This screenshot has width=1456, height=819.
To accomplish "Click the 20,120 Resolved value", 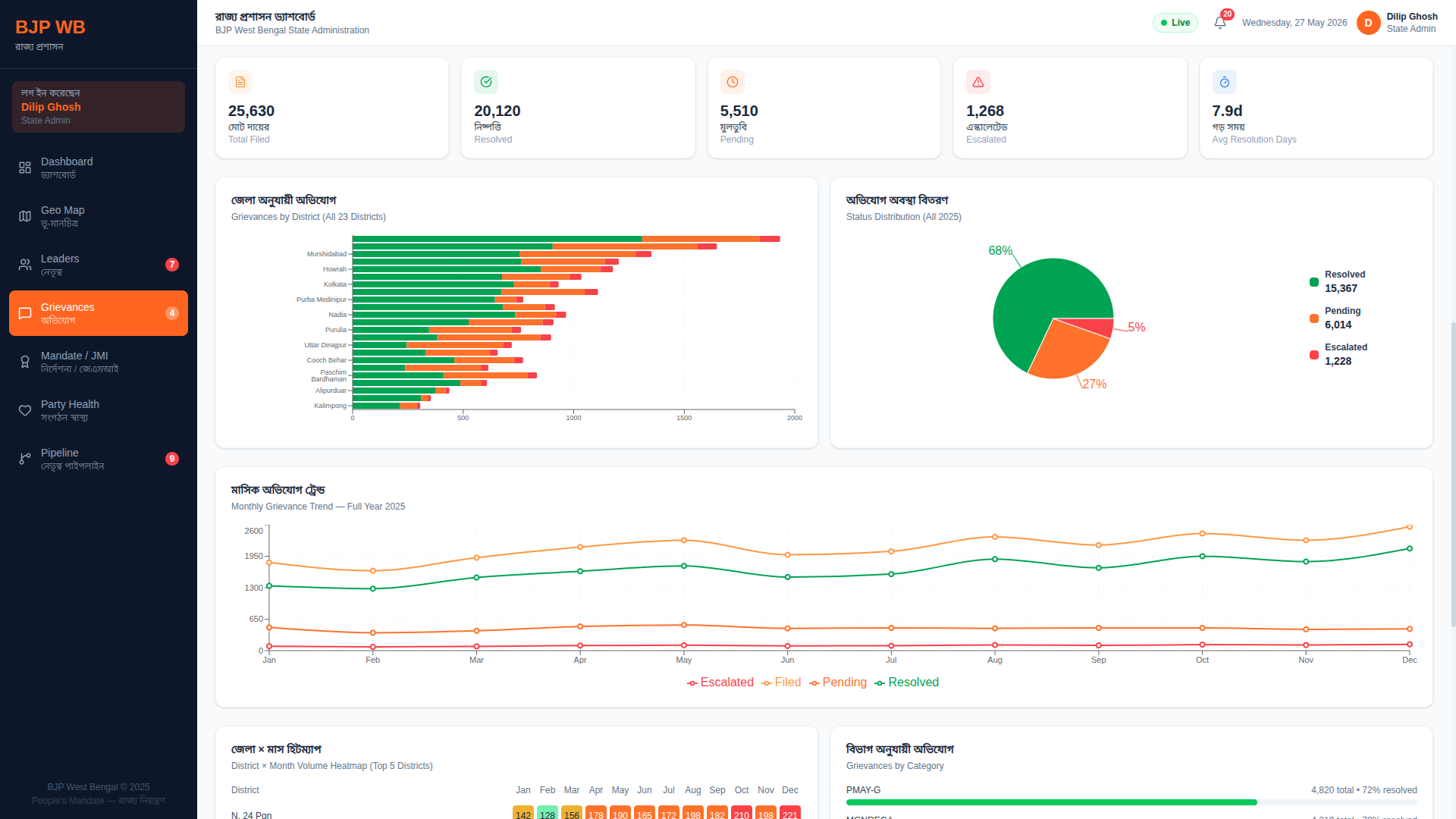I will (497, 111).
